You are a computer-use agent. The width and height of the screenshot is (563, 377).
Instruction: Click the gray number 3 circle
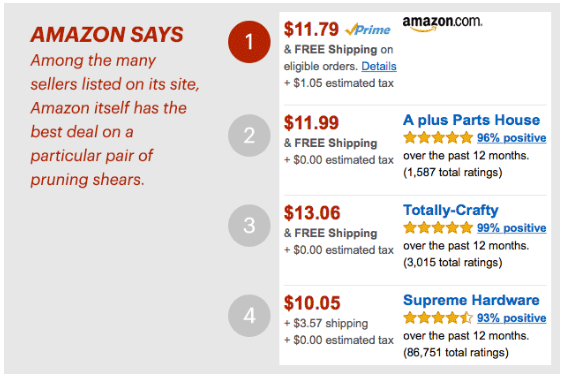(x=249, y=225)
